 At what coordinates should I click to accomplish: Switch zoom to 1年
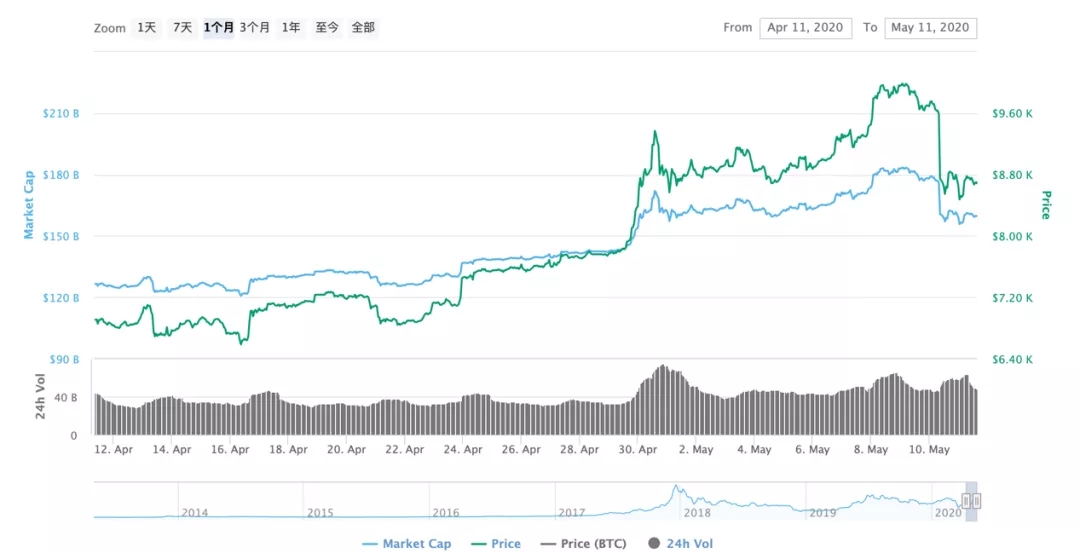(291, 28)
